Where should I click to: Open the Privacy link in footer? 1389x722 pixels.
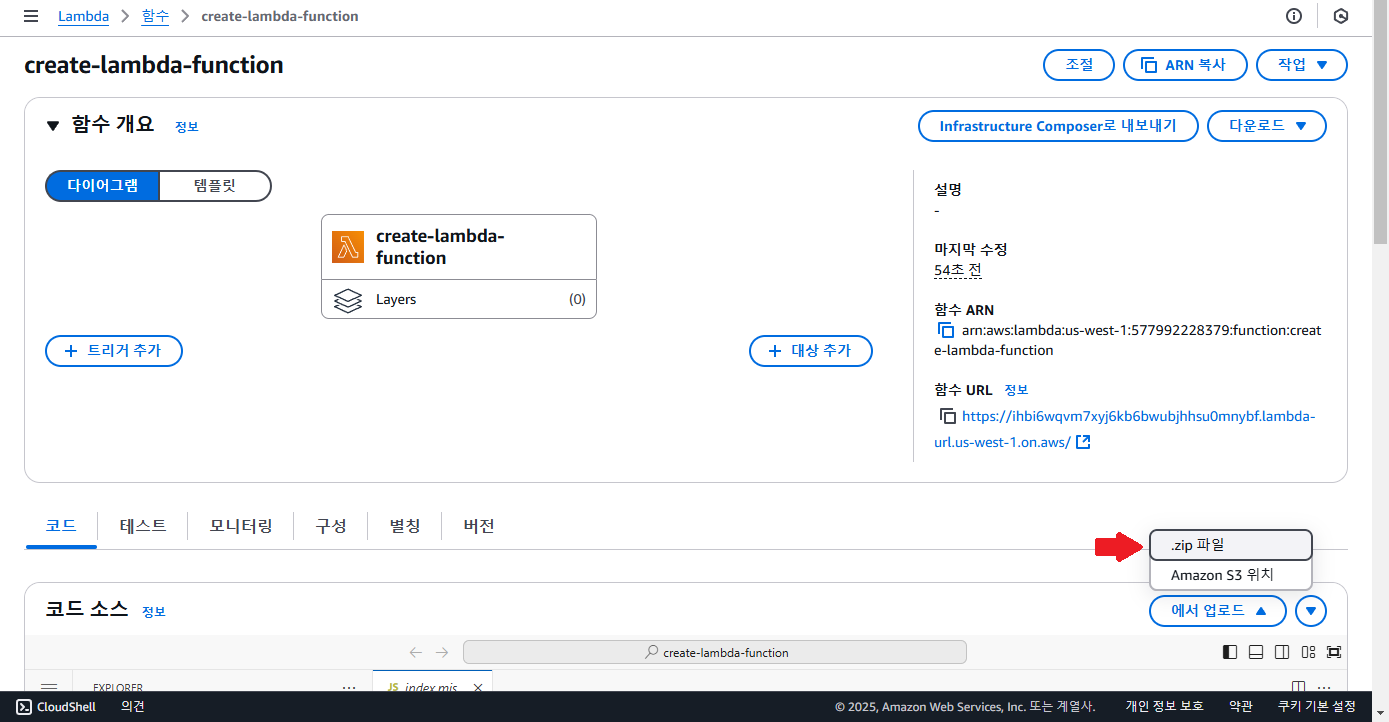pyautogui.click(x=1165, y=707)
